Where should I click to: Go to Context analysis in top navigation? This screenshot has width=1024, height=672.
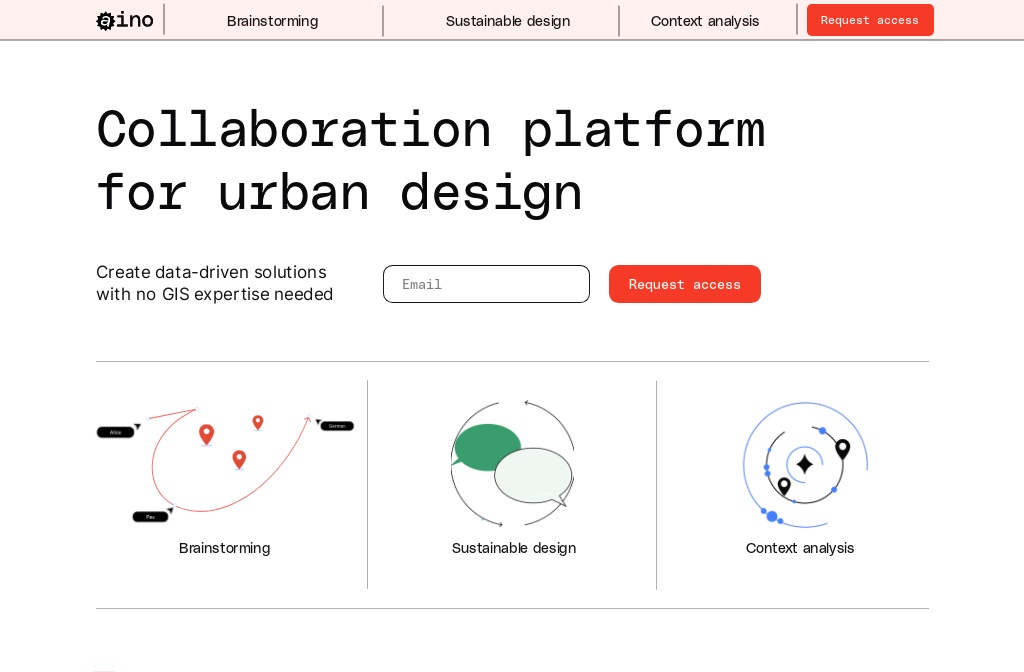tap(704, 21)
